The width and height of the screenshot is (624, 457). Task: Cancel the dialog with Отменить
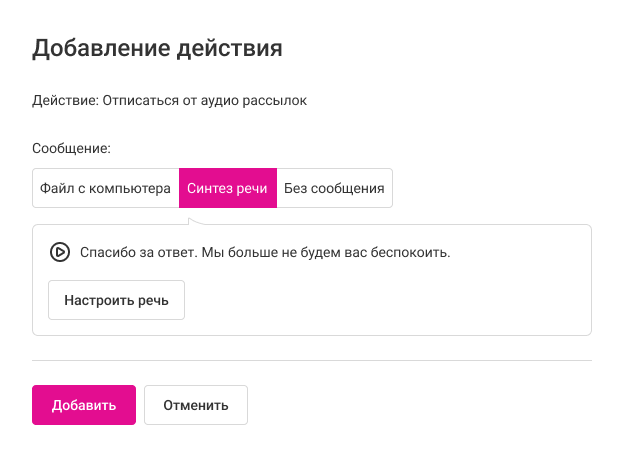point(196,405)
